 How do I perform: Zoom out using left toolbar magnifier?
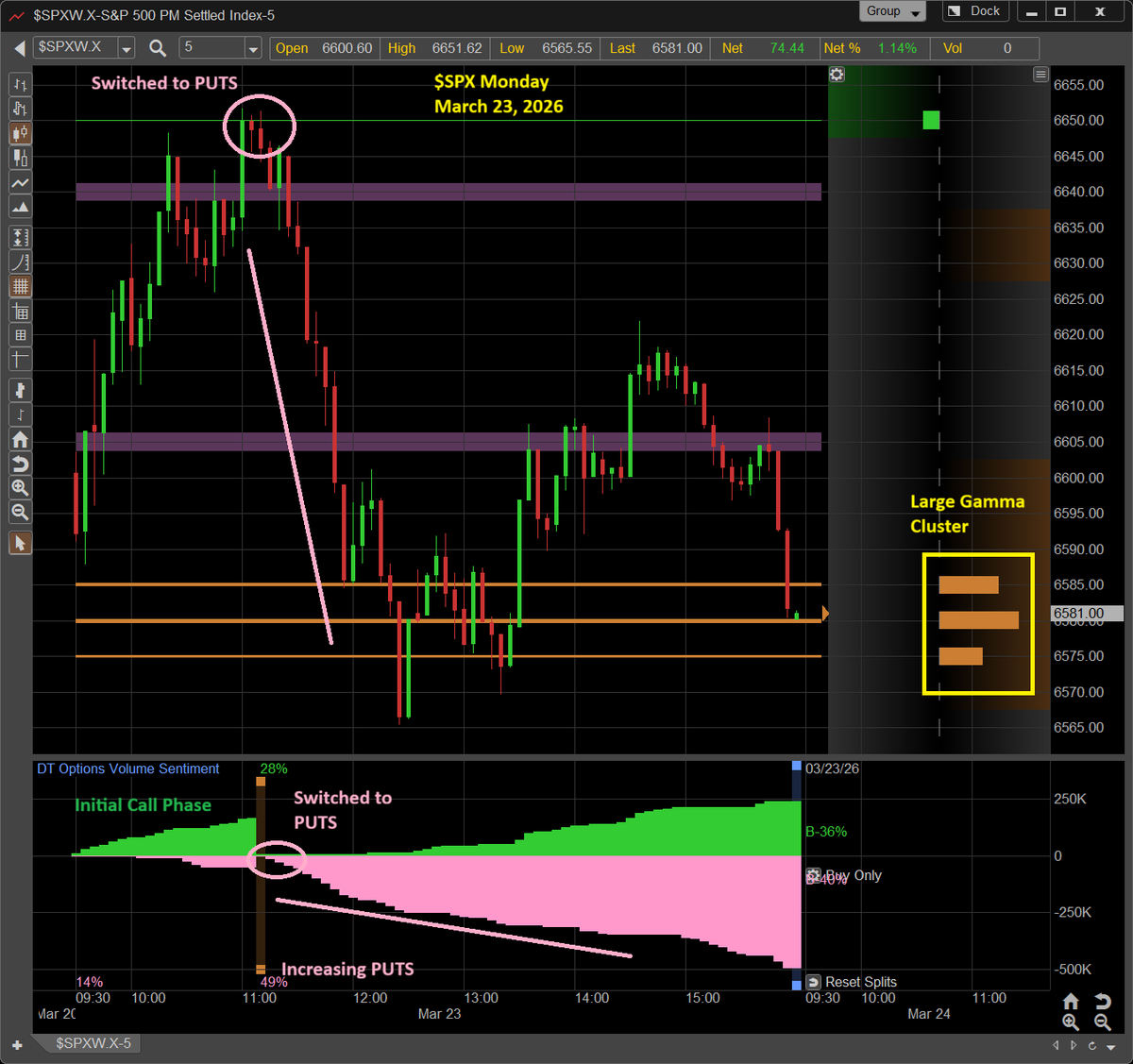click(20, 513)
